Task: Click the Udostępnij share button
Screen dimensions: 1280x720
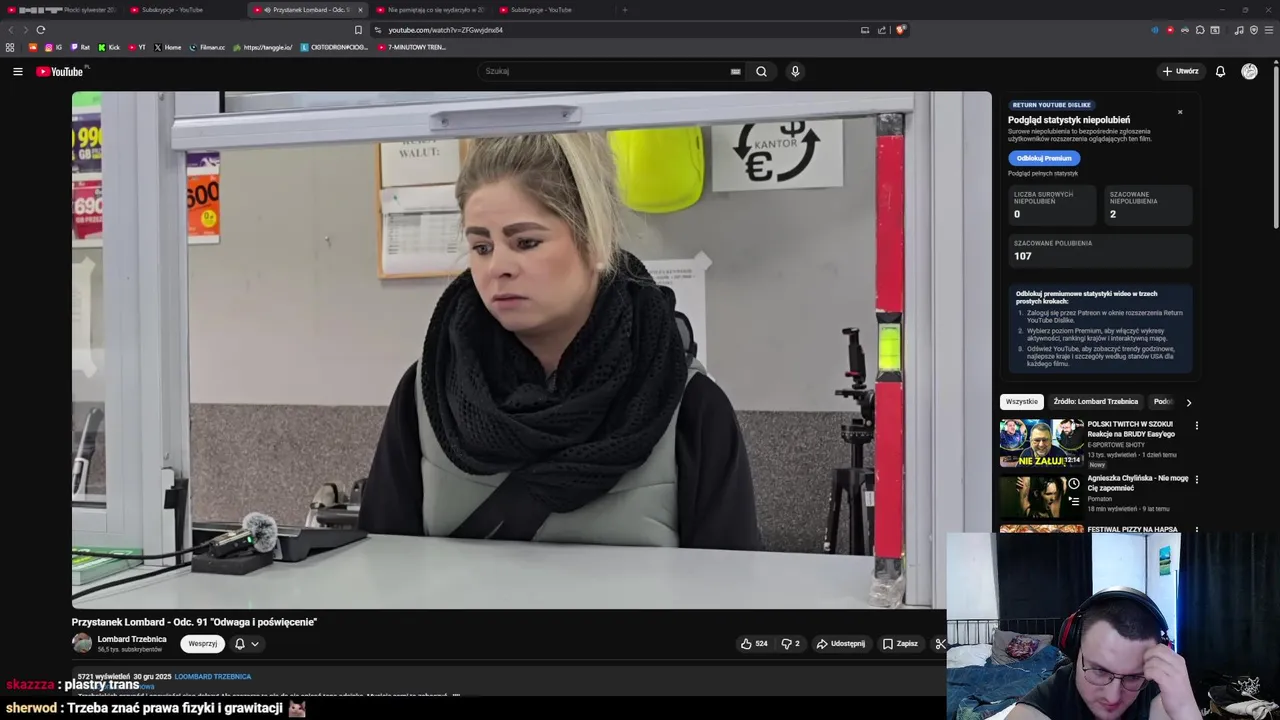Action: 840,644
